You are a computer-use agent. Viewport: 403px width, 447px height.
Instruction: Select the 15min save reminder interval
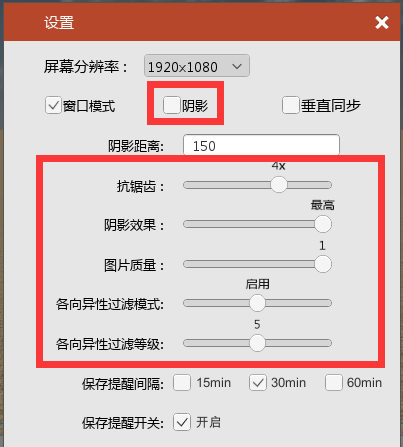coord(182,382)
